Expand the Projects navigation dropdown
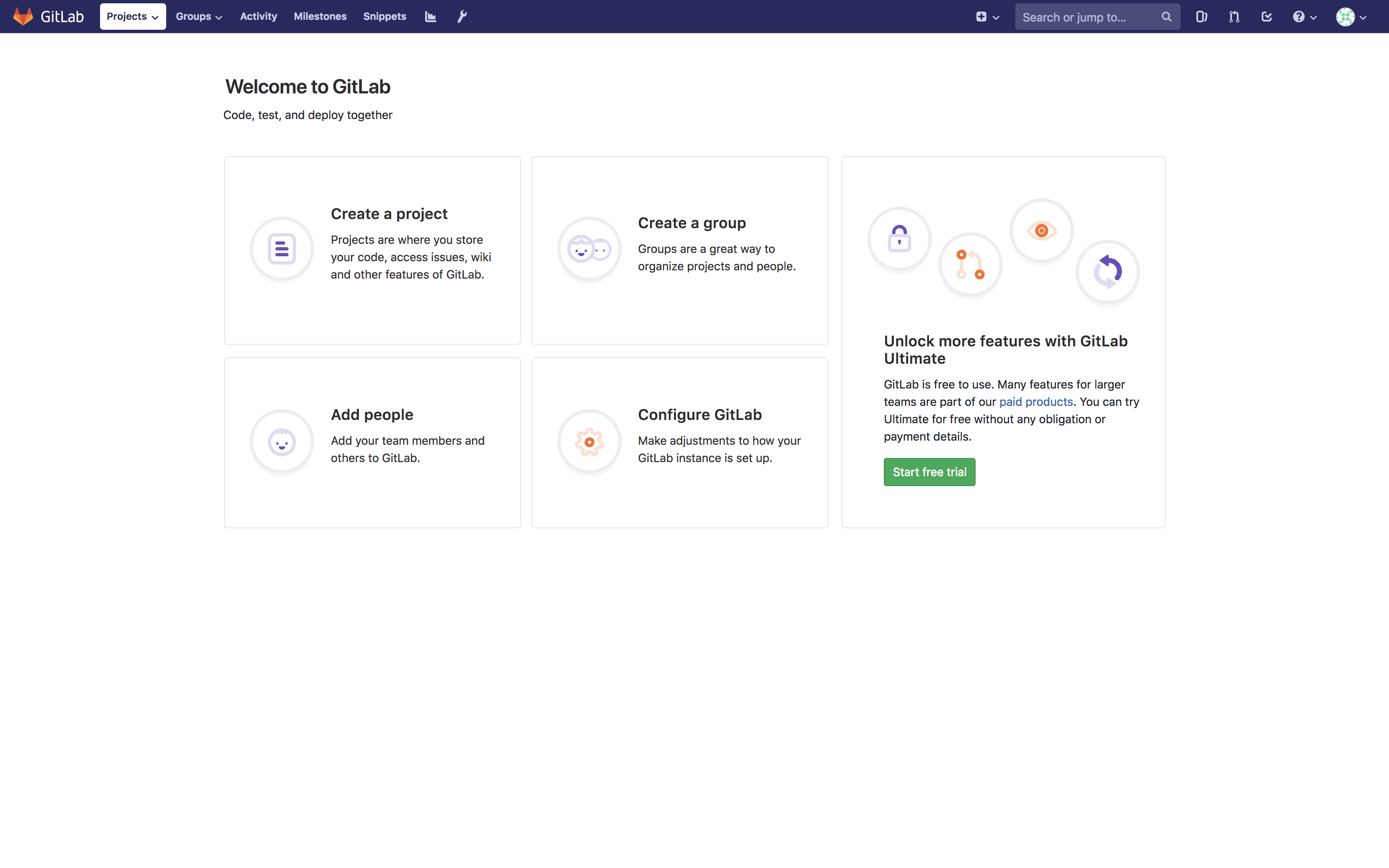 coord(132,16)
